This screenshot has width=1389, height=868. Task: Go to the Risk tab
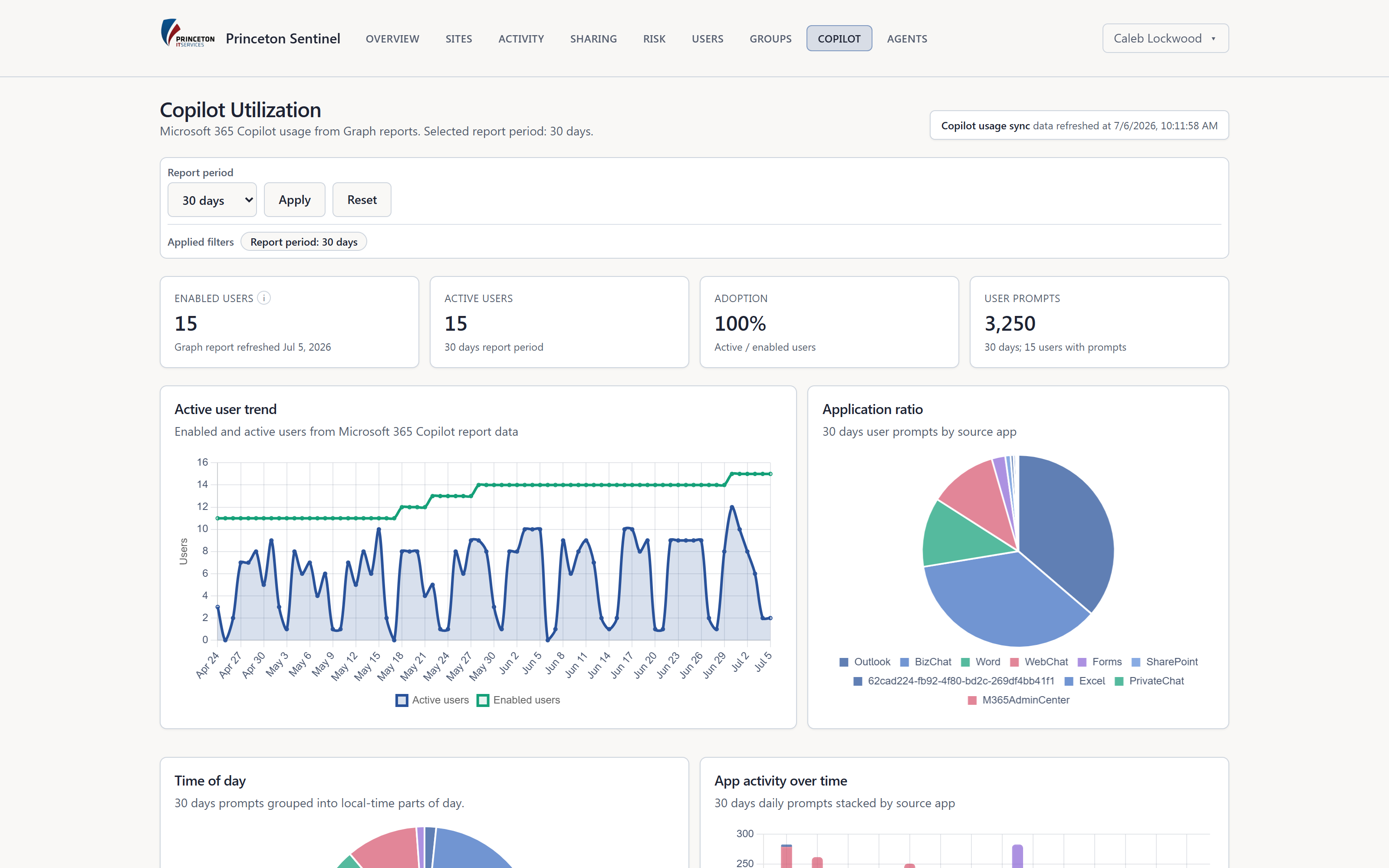(x=654, y=39)
